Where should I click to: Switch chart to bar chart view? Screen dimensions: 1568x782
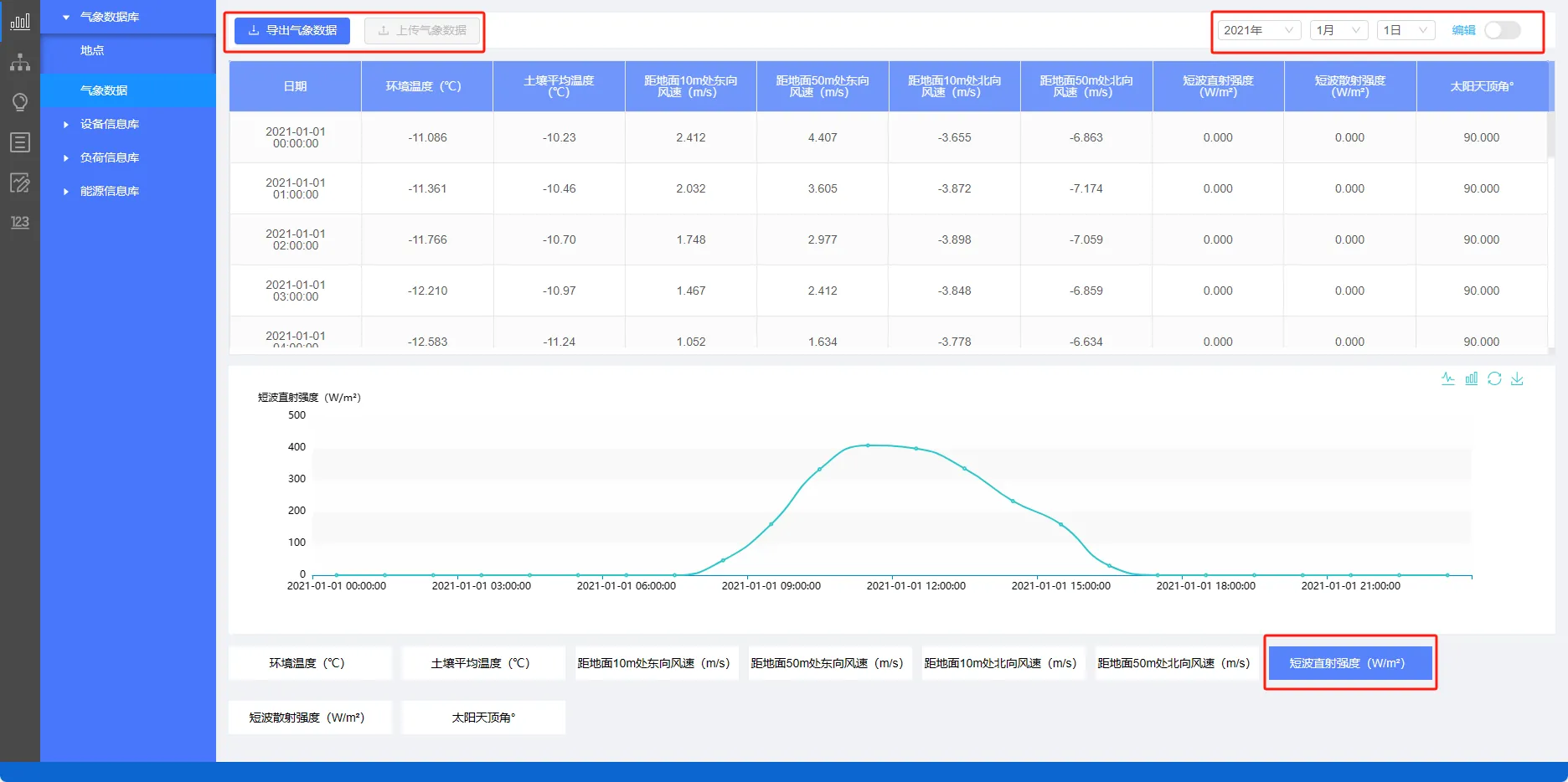(x=1471, y=378)
